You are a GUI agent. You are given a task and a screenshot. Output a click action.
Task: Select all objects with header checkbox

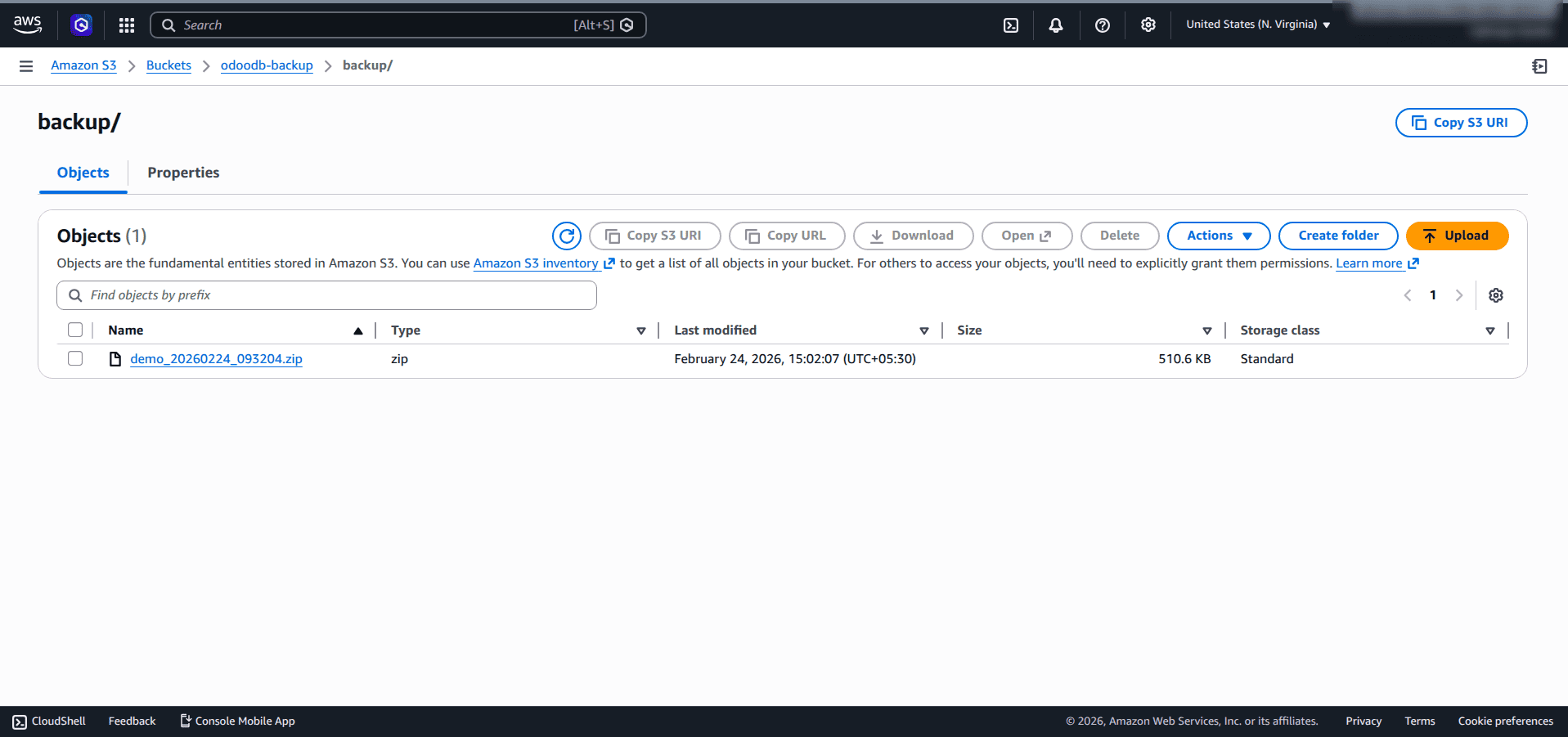tap(75, 330)
